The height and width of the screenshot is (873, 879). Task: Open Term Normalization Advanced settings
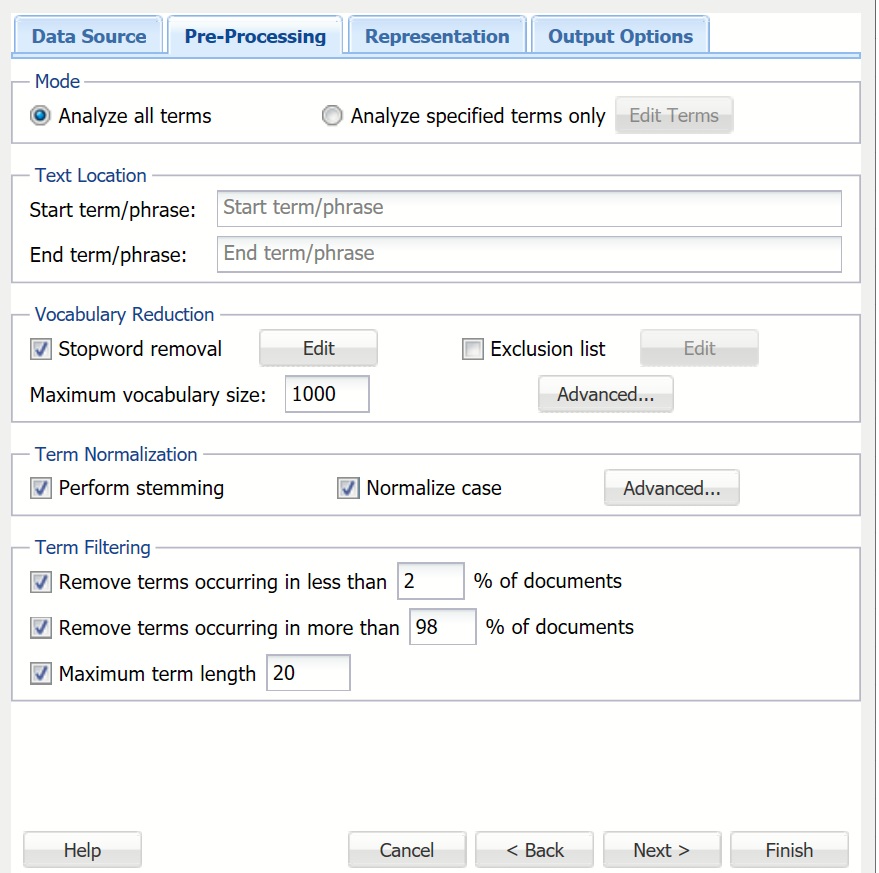click(671, 488)
